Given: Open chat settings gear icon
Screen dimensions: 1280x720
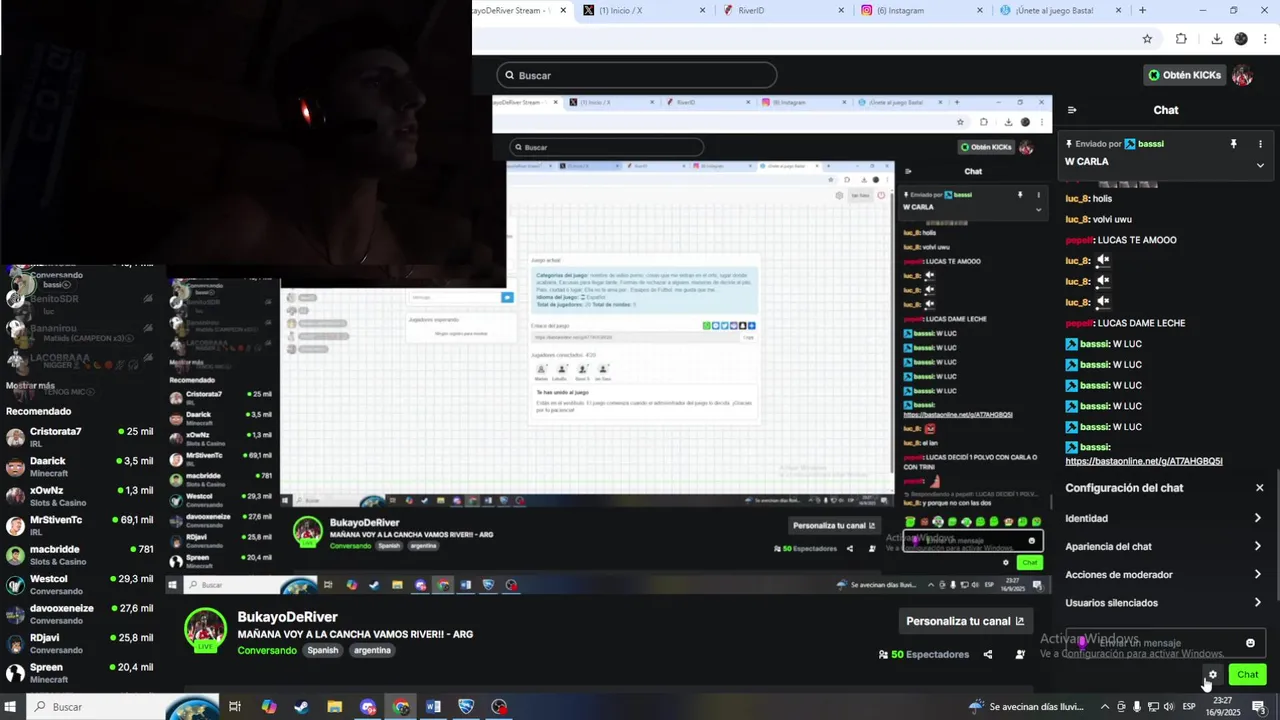Looking at the screenshot, I should pos(1213,674).
